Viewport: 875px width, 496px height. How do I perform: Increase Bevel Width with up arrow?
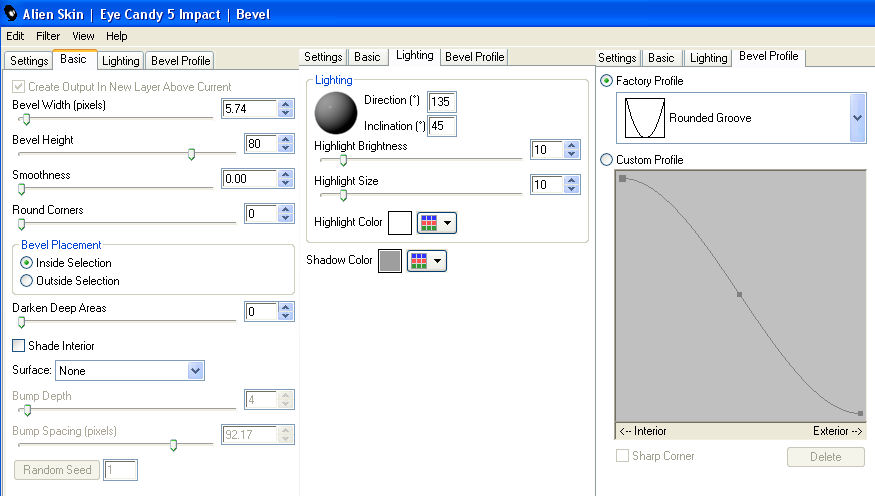pyautogui.click(x=286, y=104)
